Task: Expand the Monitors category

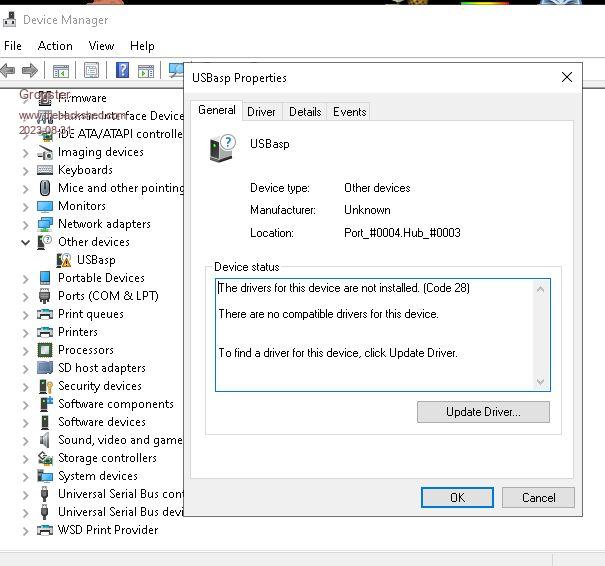Action: tap(26, 206)
